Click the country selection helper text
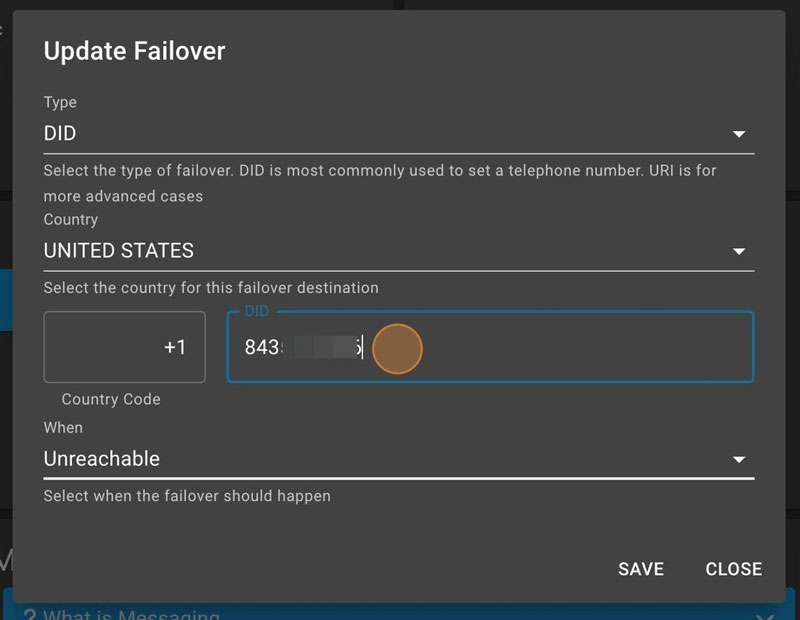The image size is (800, 620). [x=211, y=288]
